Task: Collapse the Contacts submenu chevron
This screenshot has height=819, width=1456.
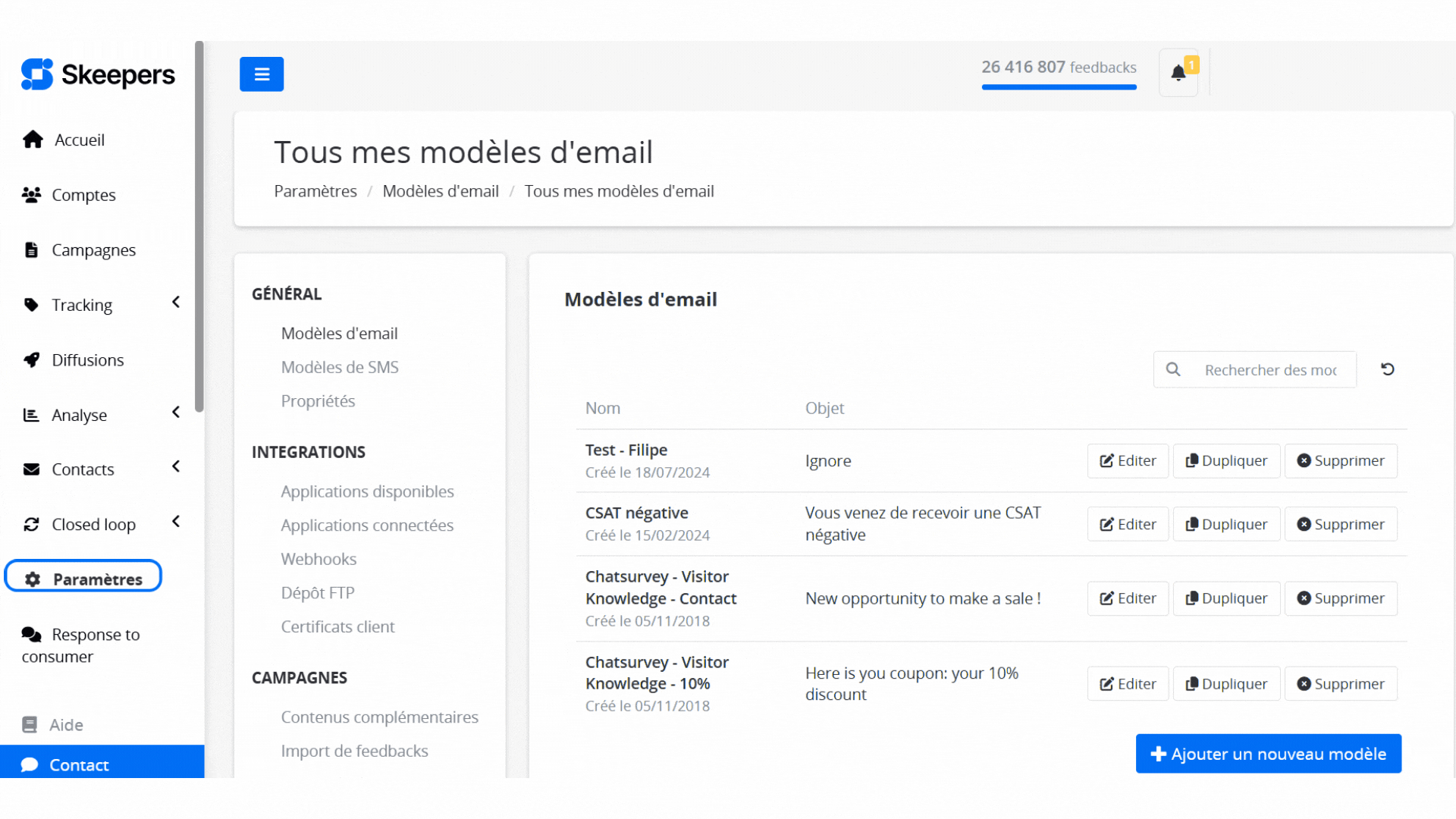Action: click(x=175, y=466)
